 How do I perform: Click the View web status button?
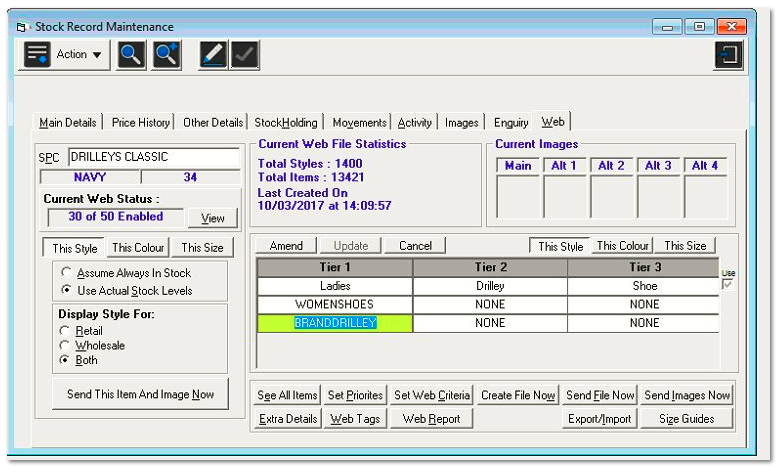pos(213,218)
